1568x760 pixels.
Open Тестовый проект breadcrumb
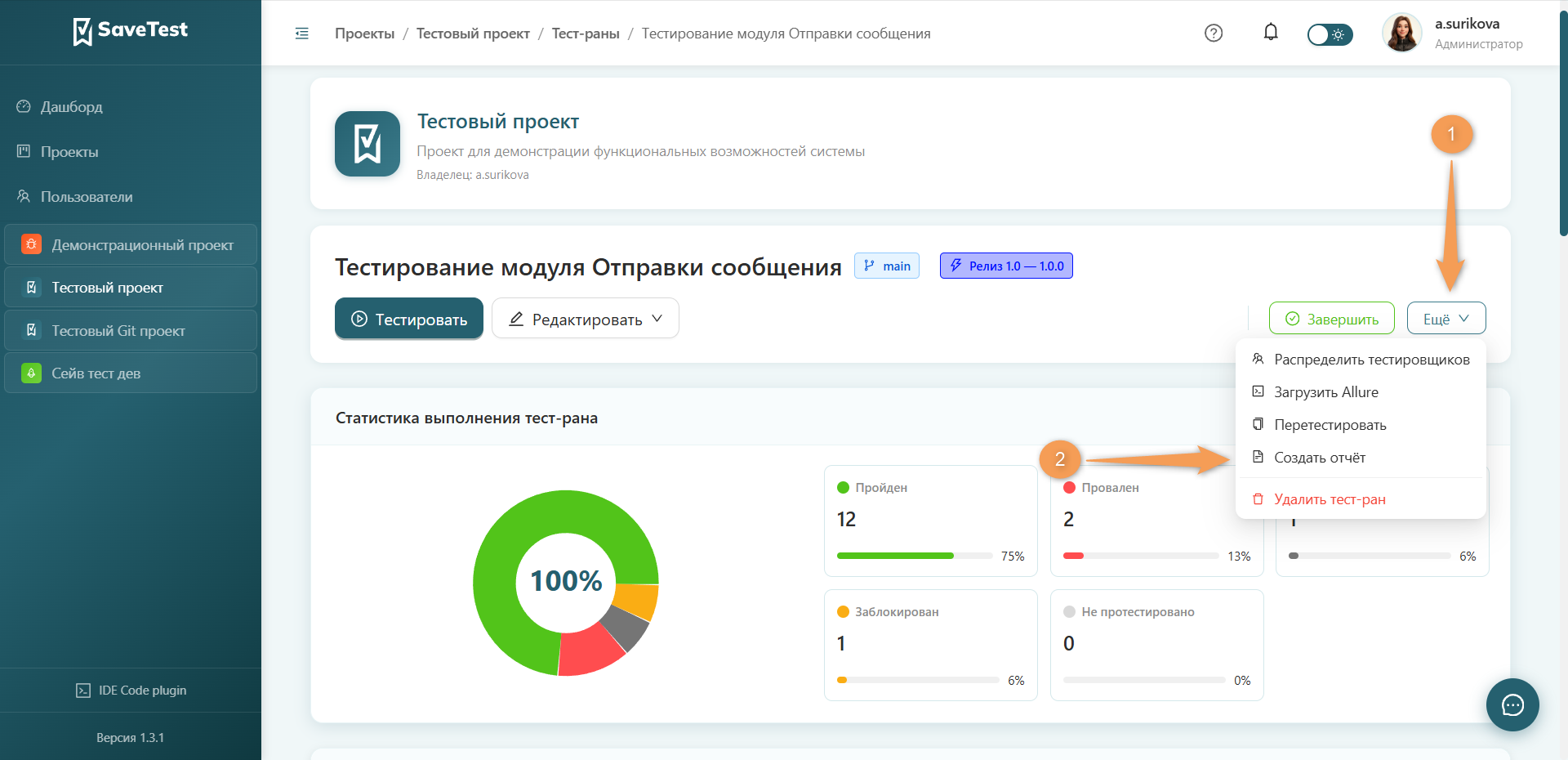point(473,34)
